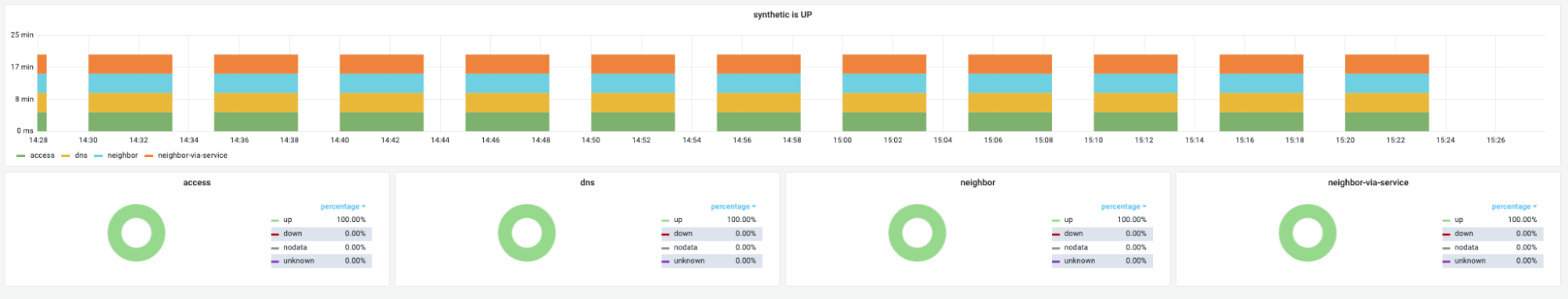This screenshot has width=1568, height=299.
Task: Select 'up' legend row in neighbor panel
Action: [x=1102, y=220]
